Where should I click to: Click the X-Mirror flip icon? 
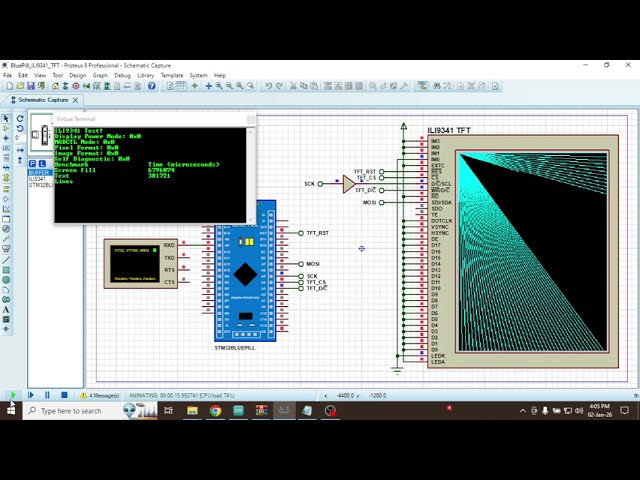[x=20, y=150]
